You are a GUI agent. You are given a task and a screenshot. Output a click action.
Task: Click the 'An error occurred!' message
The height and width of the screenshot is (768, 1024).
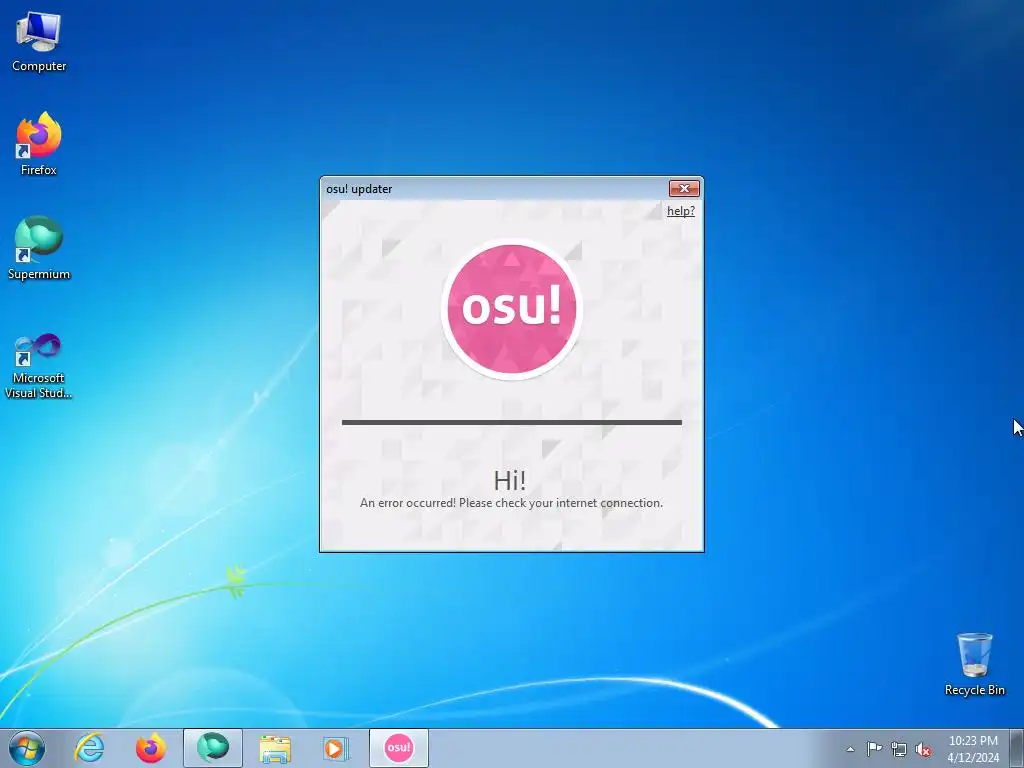click(x=511, y=503)
